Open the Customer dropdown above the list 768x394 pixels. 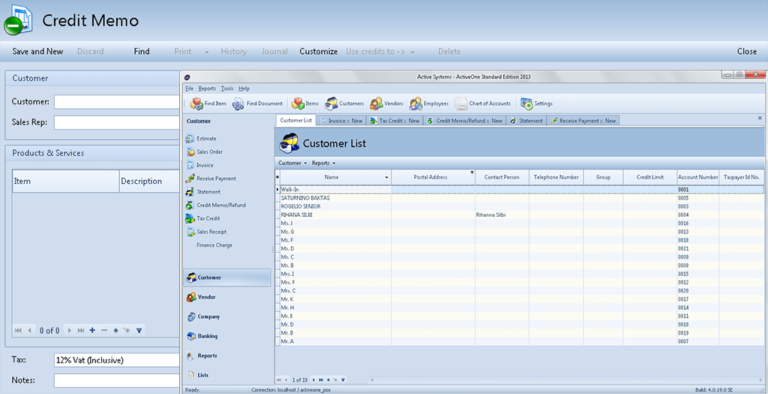[x=292, y=163]
